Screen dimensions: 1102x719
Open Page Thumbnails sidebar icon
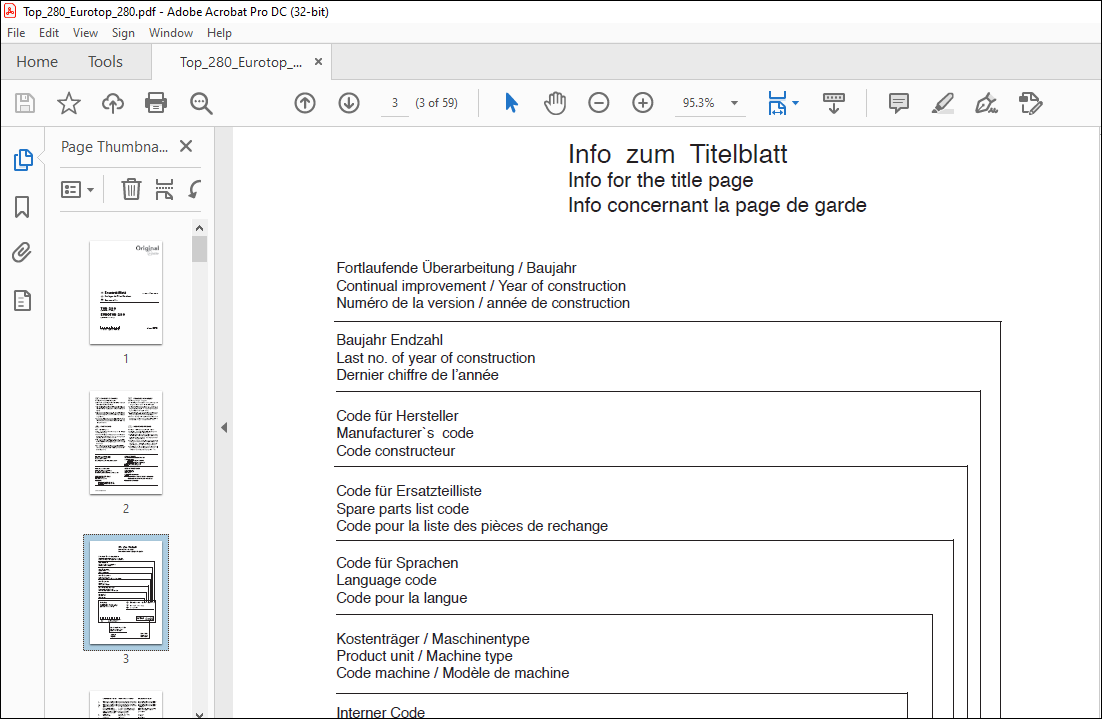coord(22,160)
